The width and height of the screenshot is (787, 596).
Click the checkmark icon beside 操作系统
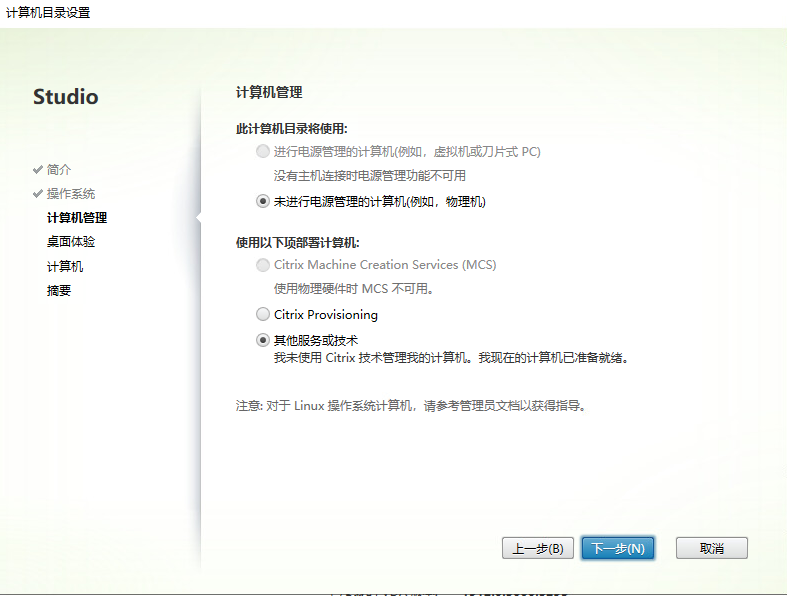[x=38, y=193]
